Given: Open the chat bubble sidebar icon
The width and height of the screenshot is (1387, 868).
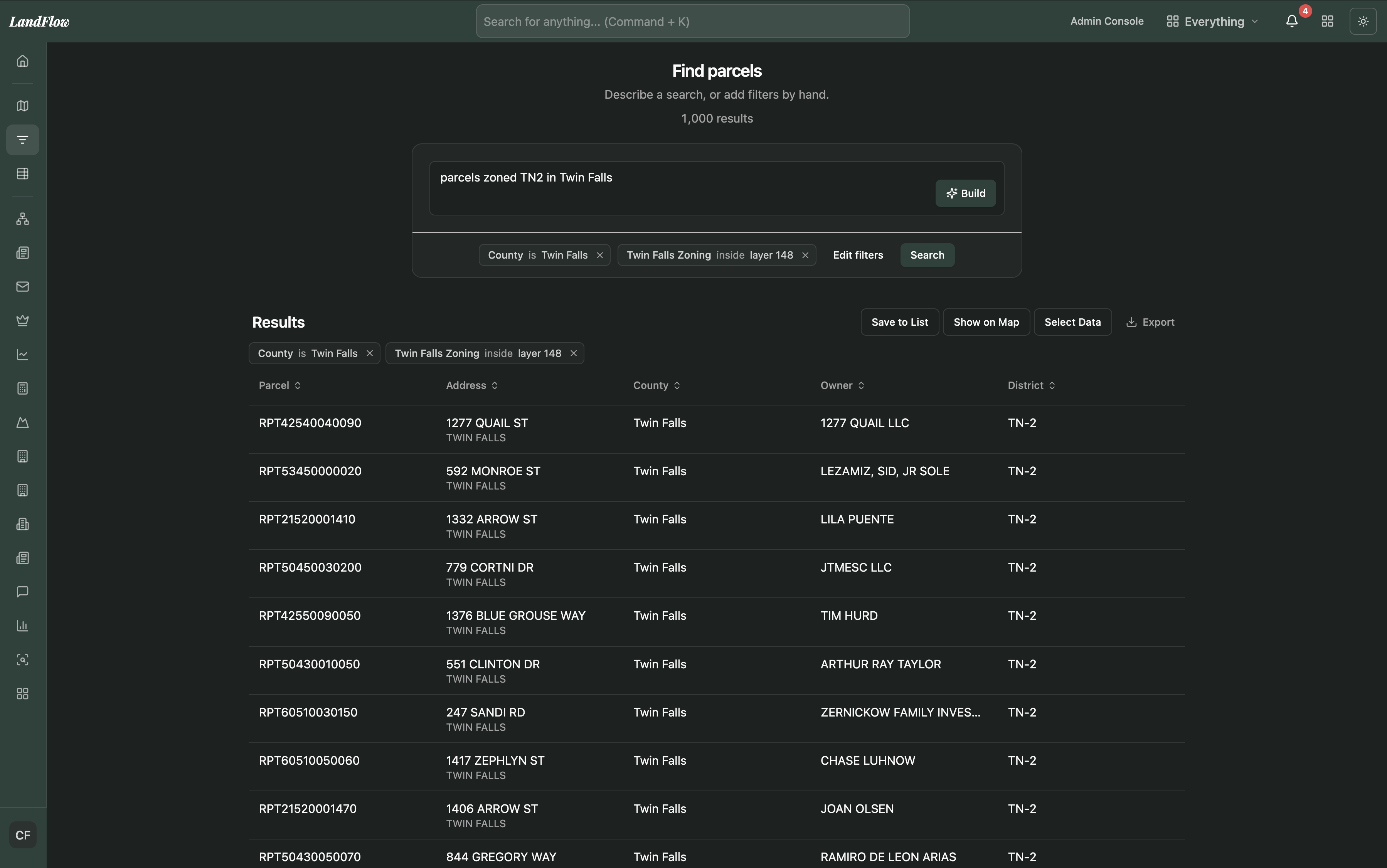Looking at the screenshot, I should (22, 591).
